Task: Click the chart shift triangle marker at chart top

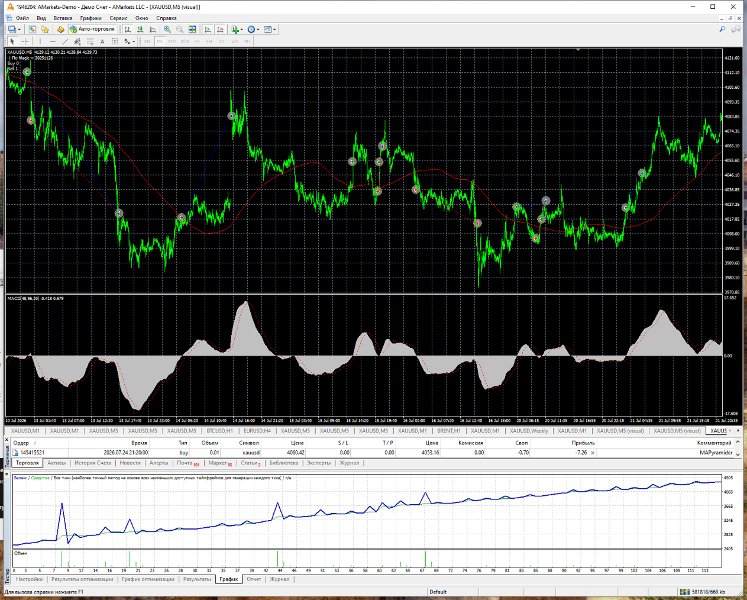Action: coord(578,50)
